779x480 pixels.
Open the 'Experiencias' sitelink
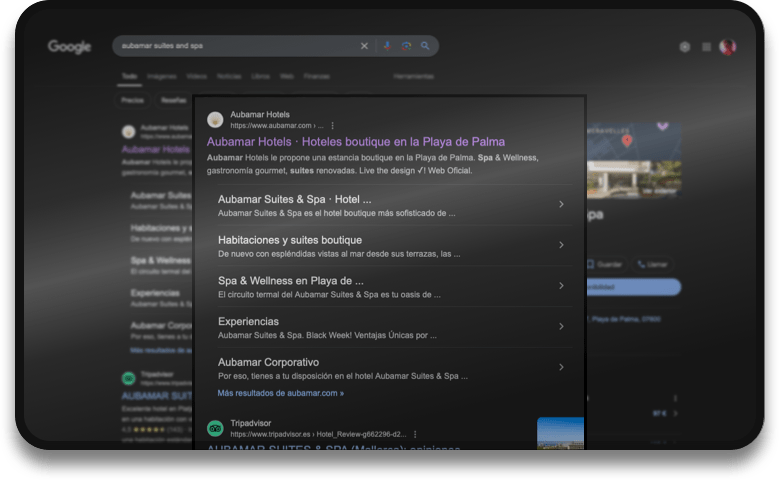click(x=248, y=321)
